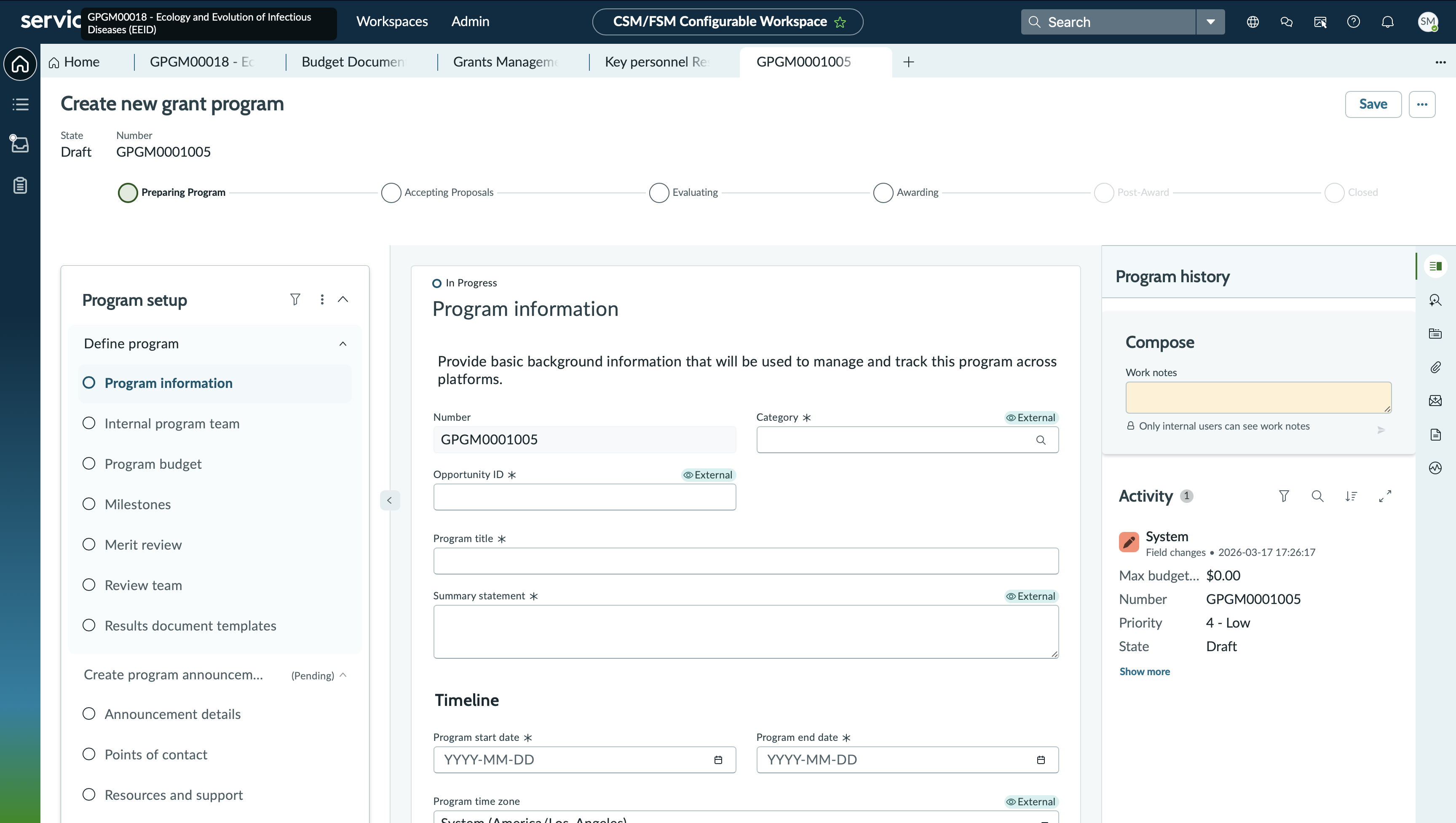
Task: Open the activity pulse icon in right rail
Action: tap(1435, 468)
